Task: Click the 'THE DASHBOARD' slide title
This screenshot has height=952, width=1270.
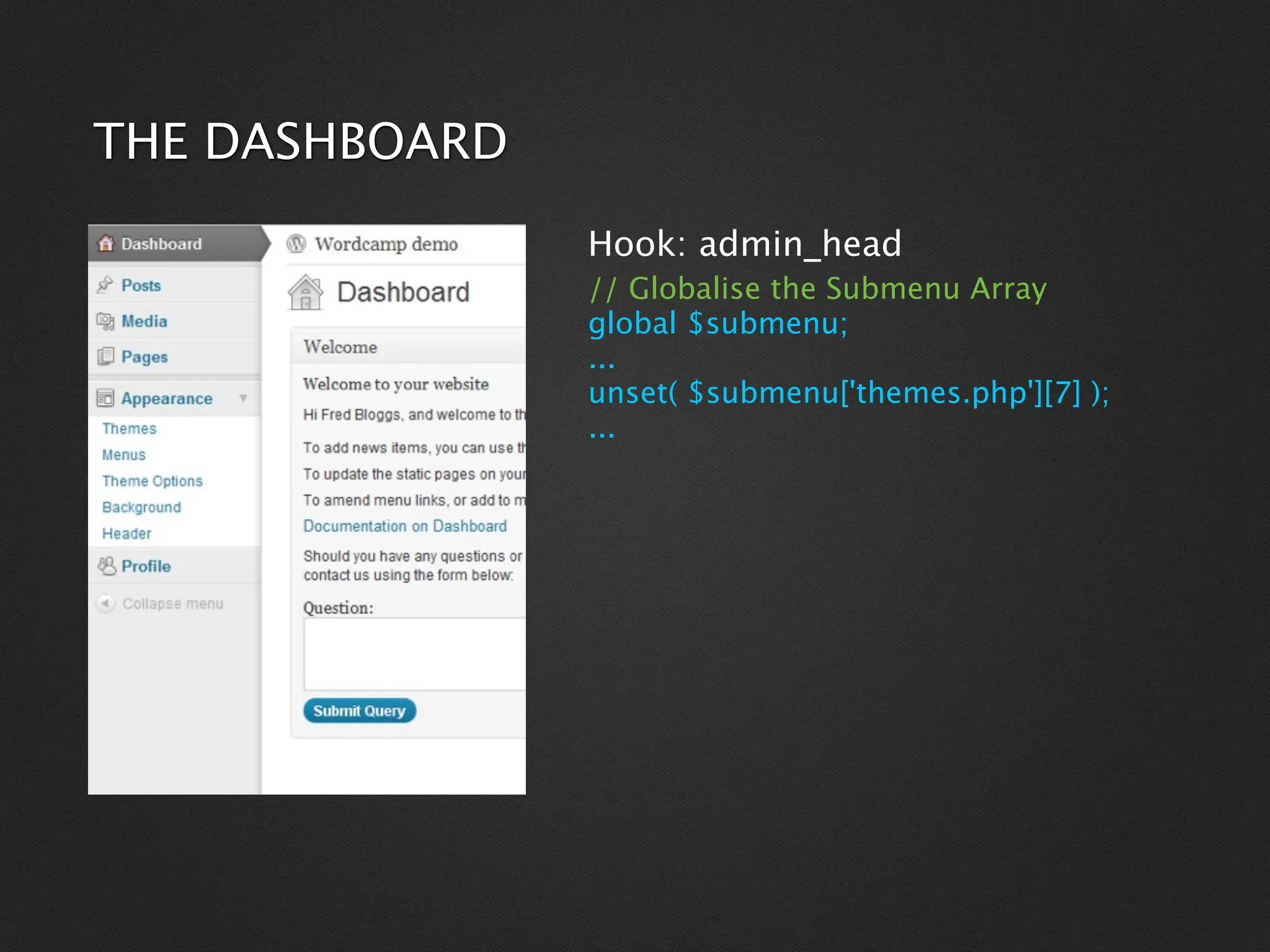Action: point(300,141)
